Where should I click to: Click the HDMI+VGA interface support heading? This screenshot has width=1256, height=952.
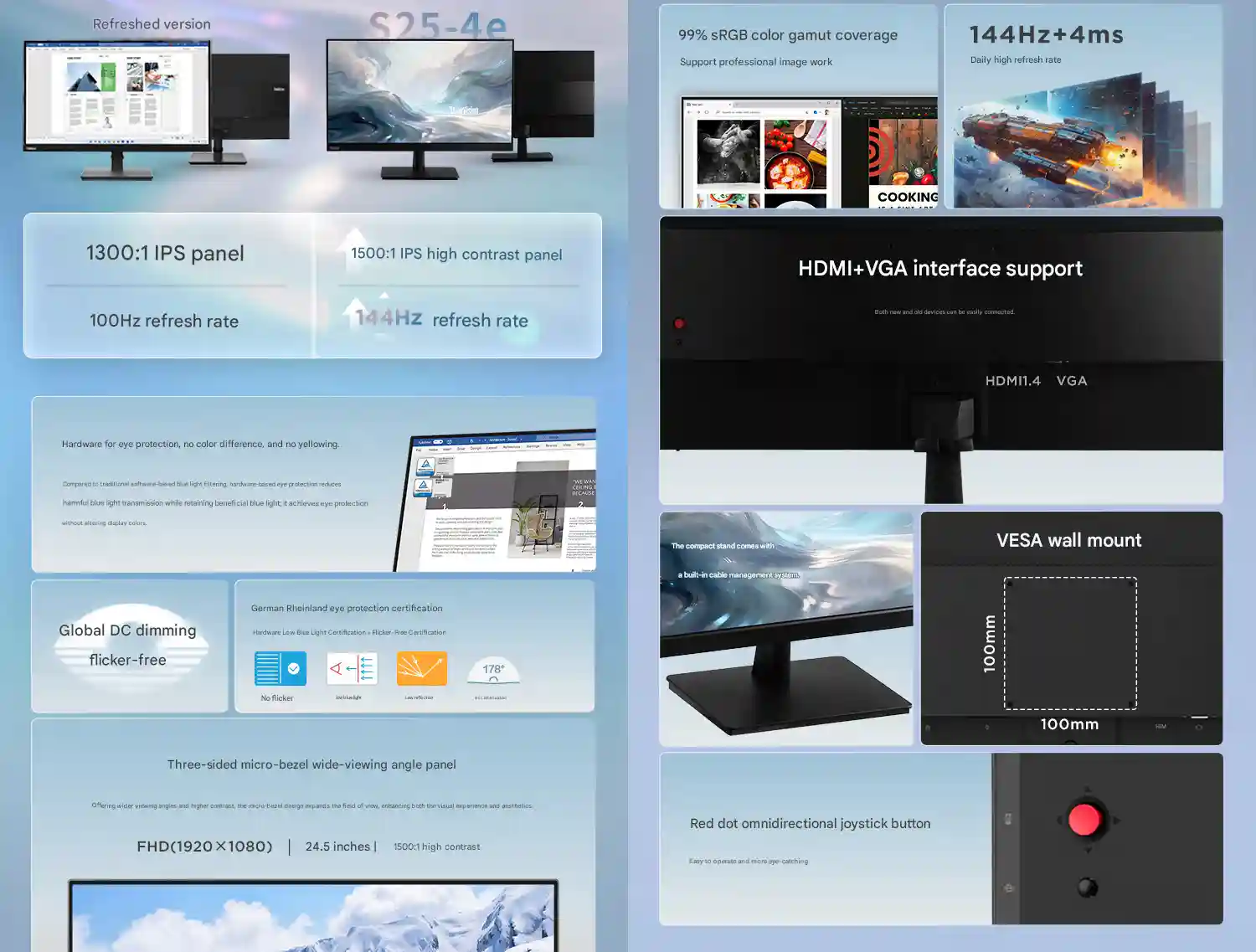939,269
